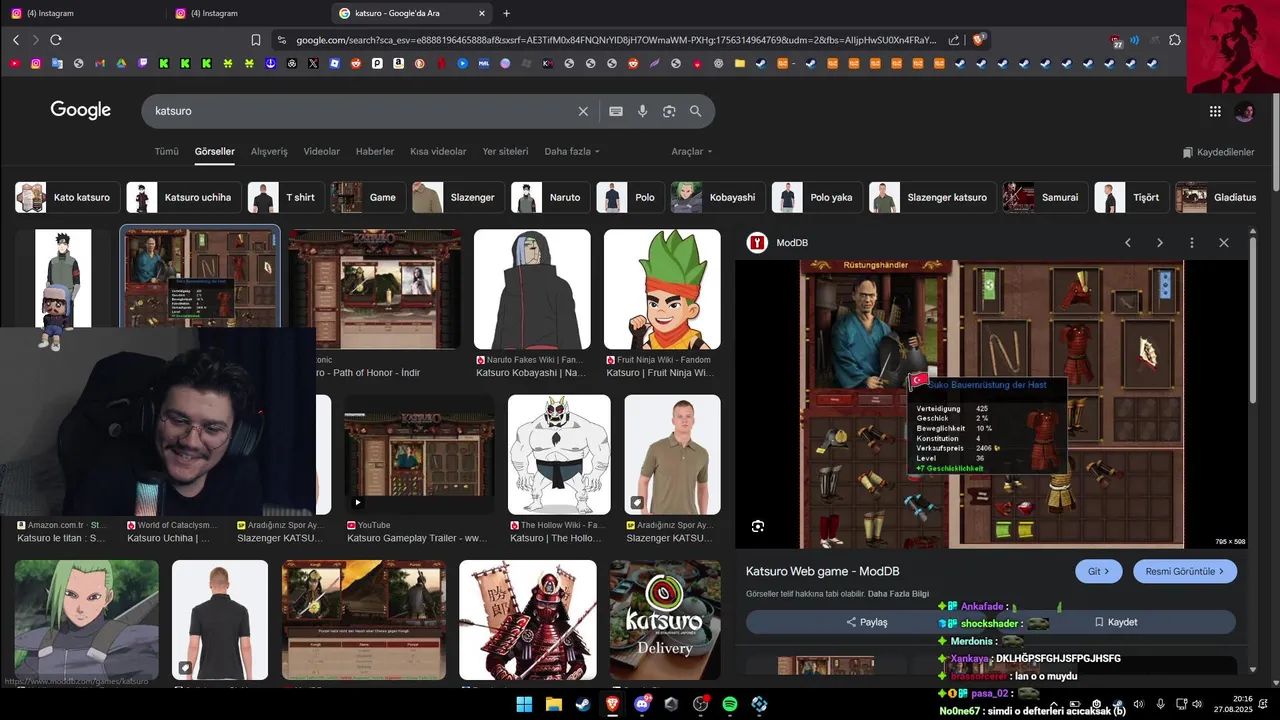Switch to 'Kısa videolar' tab
The width and height of the screenshot is (1280, 720).
click(x=438, y=152)
